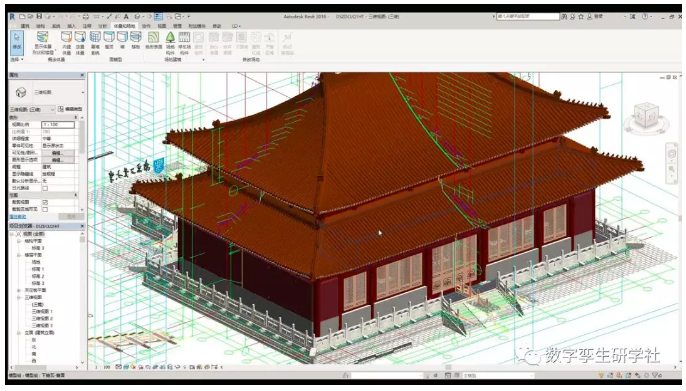The image size is (686, 391).
Task: Toggle the Crop Region Visible checkbox
Action: click(x=45, y=209)
